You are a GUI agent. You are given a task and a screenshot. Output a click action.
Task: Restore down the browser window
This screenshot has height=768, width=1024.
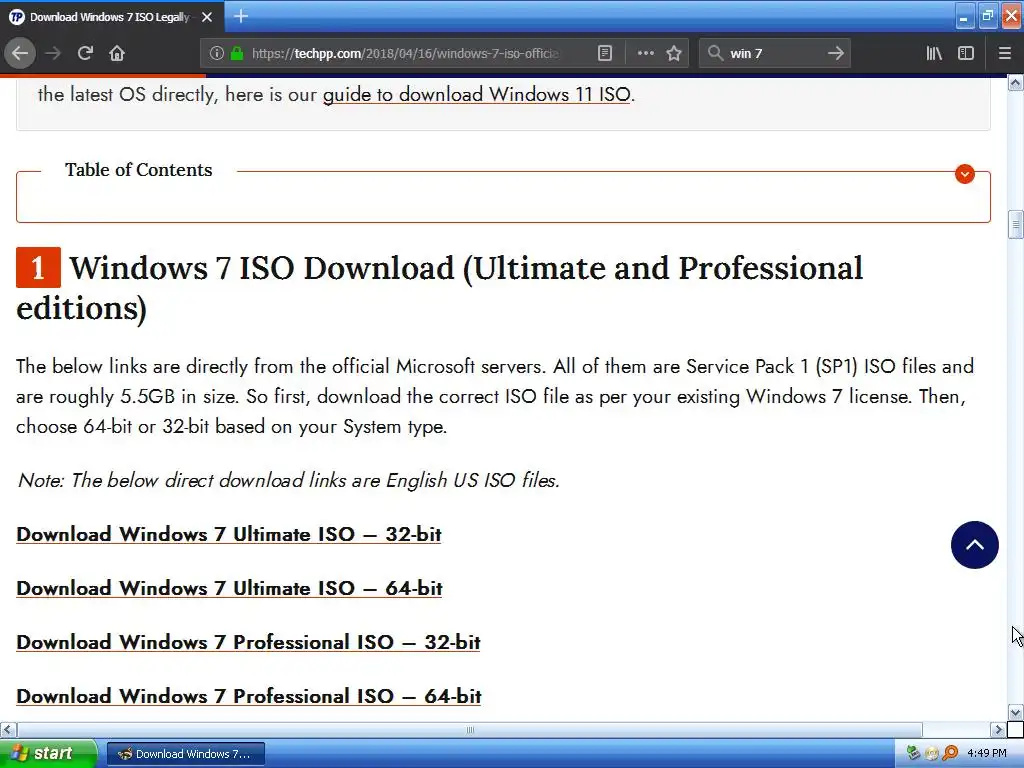click(x=987, y=16)
